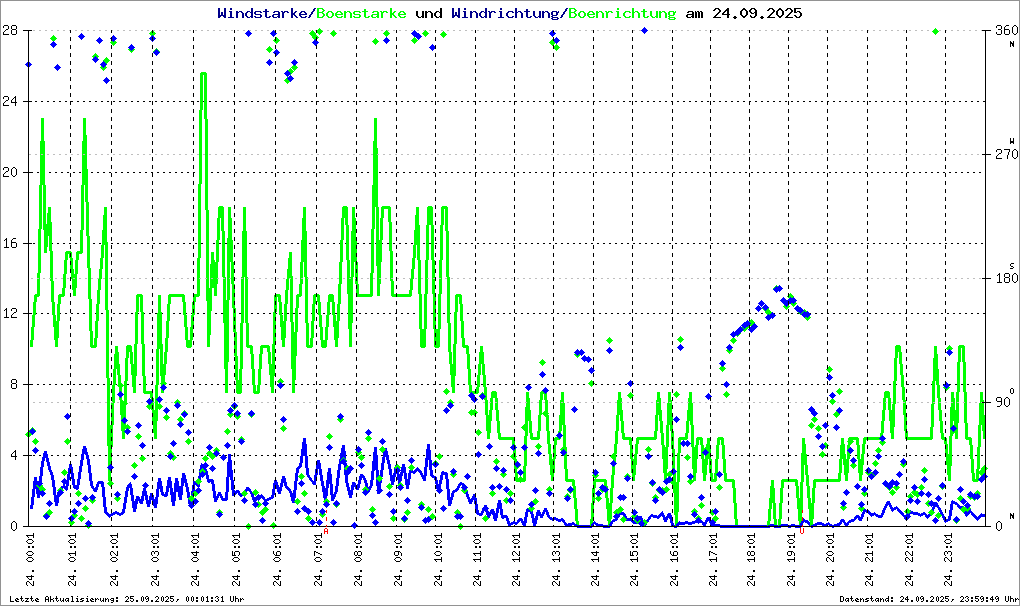Click the O compass letter above 90
Image resolution: width=1020 pixels, height=606 pixels.
(1012, 390)
